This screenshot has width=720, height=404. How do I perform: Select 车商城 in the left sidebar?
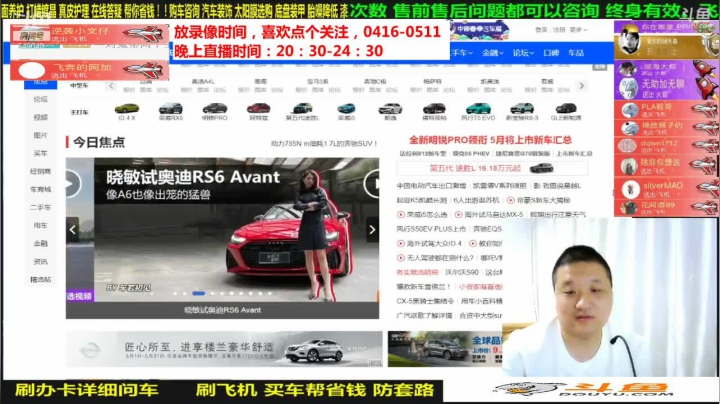[40, 189]
